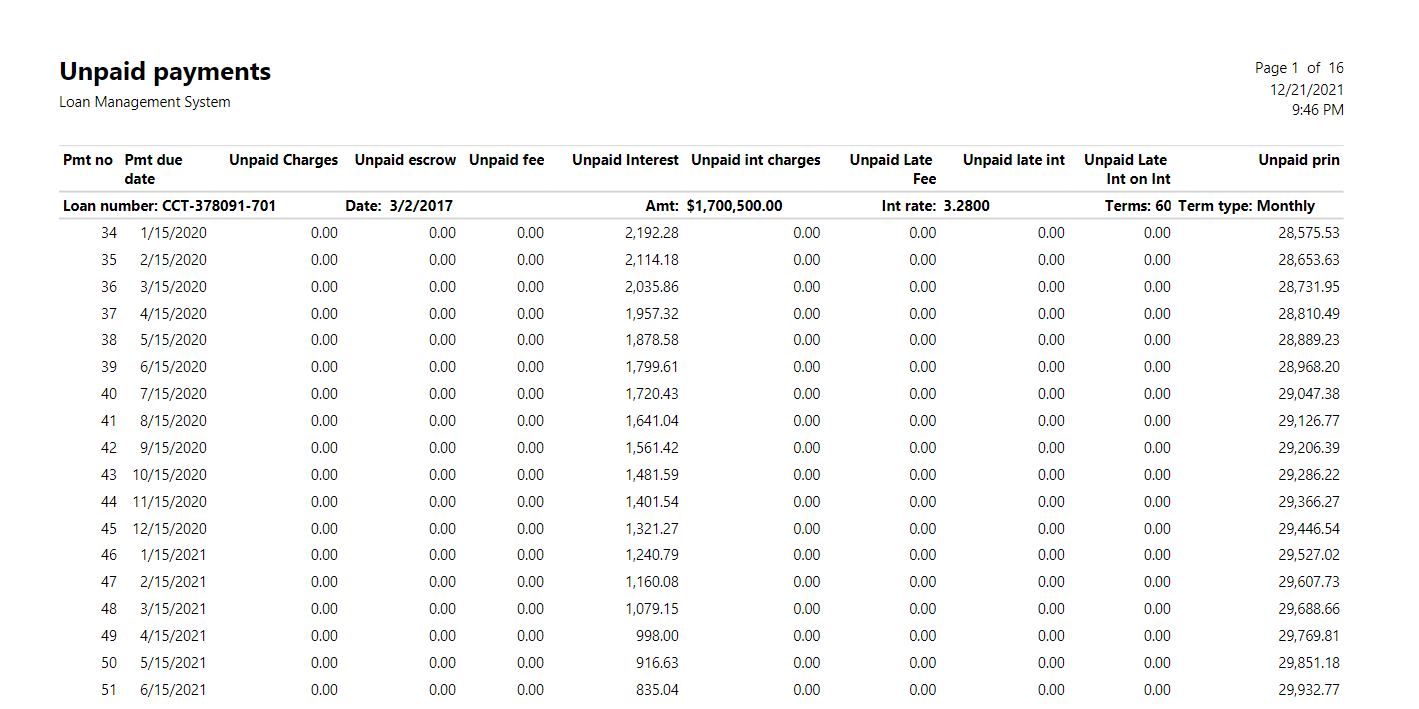Click the "Unpaid prin" column header

click(x=1298, y=160)
